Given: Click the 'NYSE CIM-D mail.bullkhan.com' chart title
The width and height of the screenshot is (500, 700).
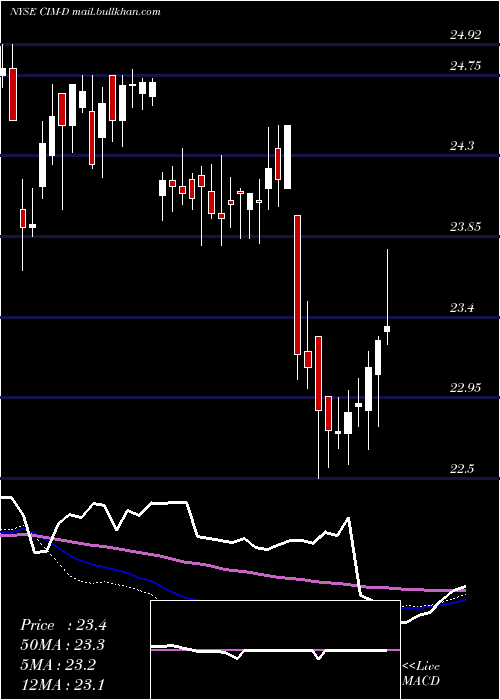Looking at the screenshot, I should point(85,12).
